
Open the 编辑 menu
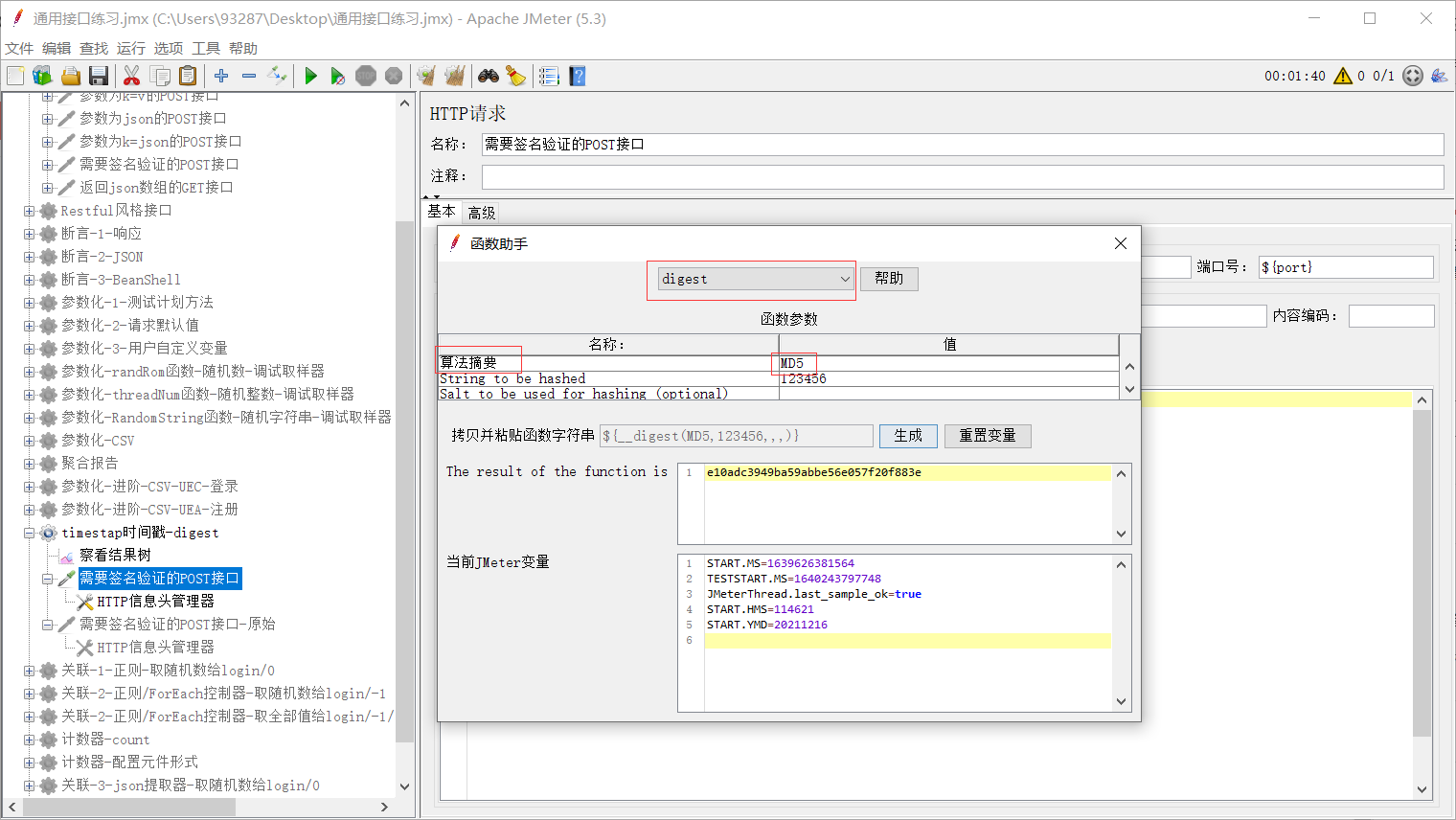[57, 48]
